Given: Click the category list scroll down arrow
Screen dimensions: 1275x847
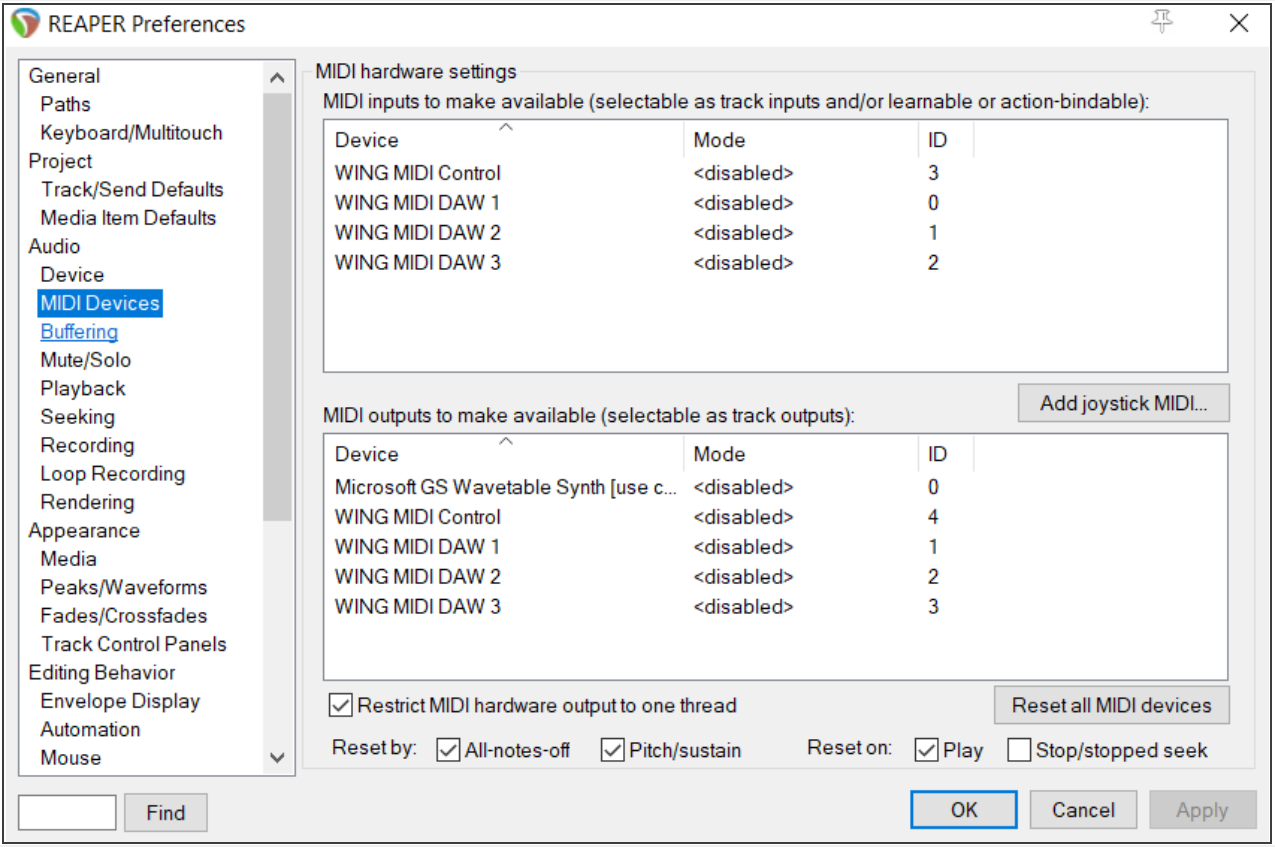Looking at the screenshot, I should pyautogui.click(x=277, y=758).
